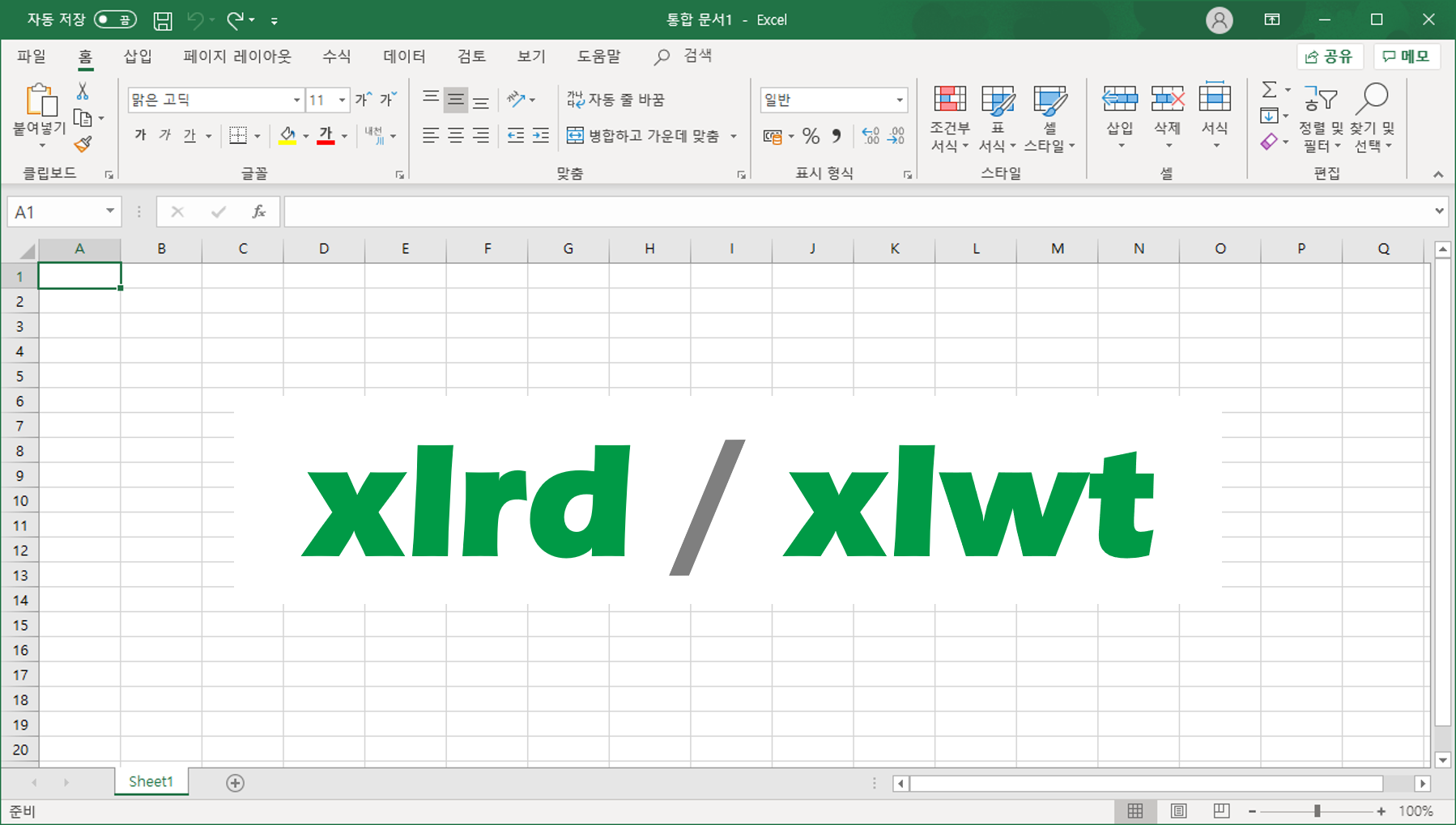The height and width of the screenshot is (825, 1456).
Task: Click the AutoSum sigma icon
Action: click(1269, 90)
